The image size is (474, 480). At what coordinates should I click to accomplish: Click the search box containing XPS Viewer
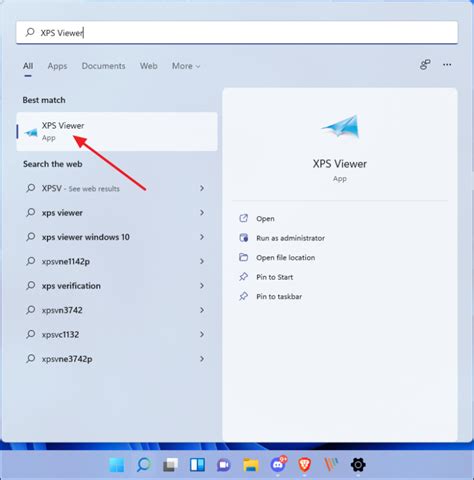pos(237,32)
